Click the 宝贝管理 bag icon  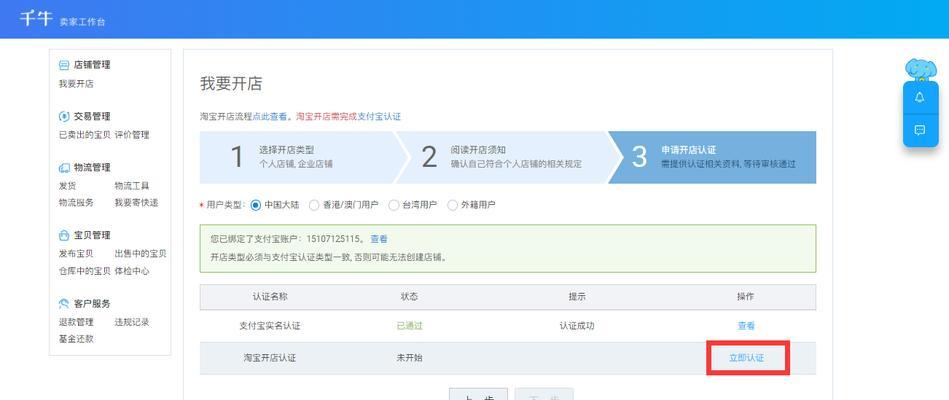click(64, 235)
